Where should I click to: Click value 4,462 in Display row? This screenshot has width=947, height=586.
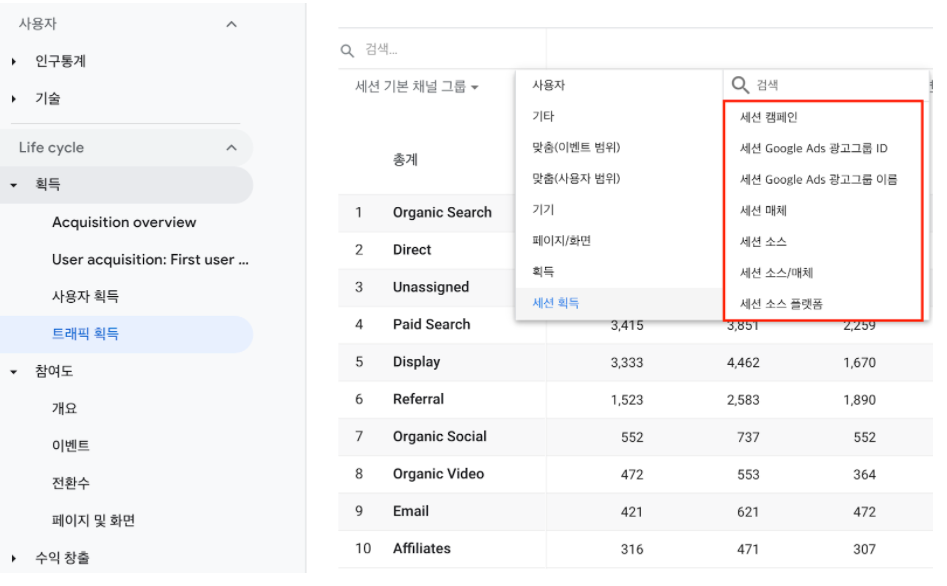743,363
